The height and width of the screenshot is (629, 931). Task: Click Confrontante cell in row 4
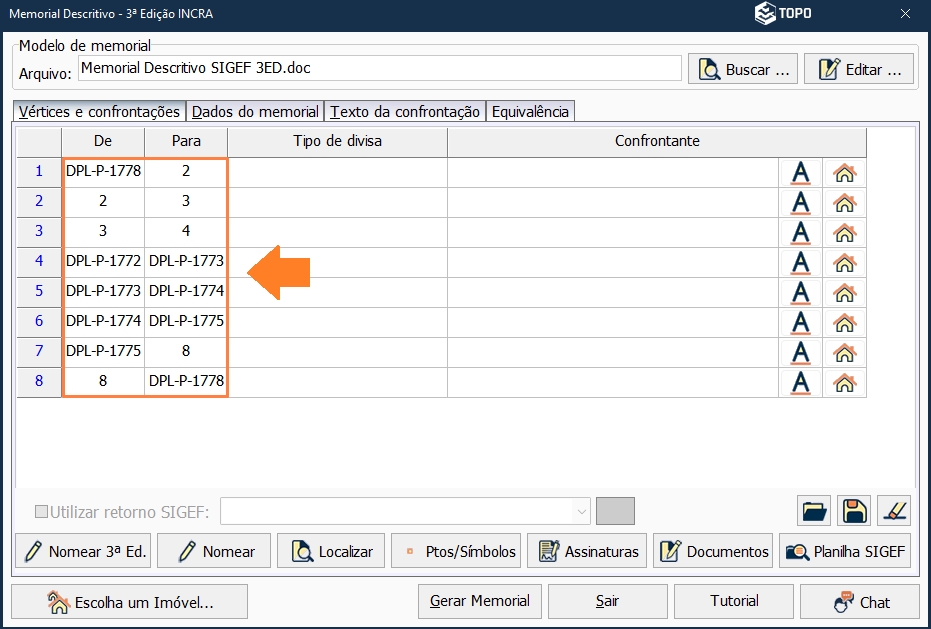[x=613, y=262]
